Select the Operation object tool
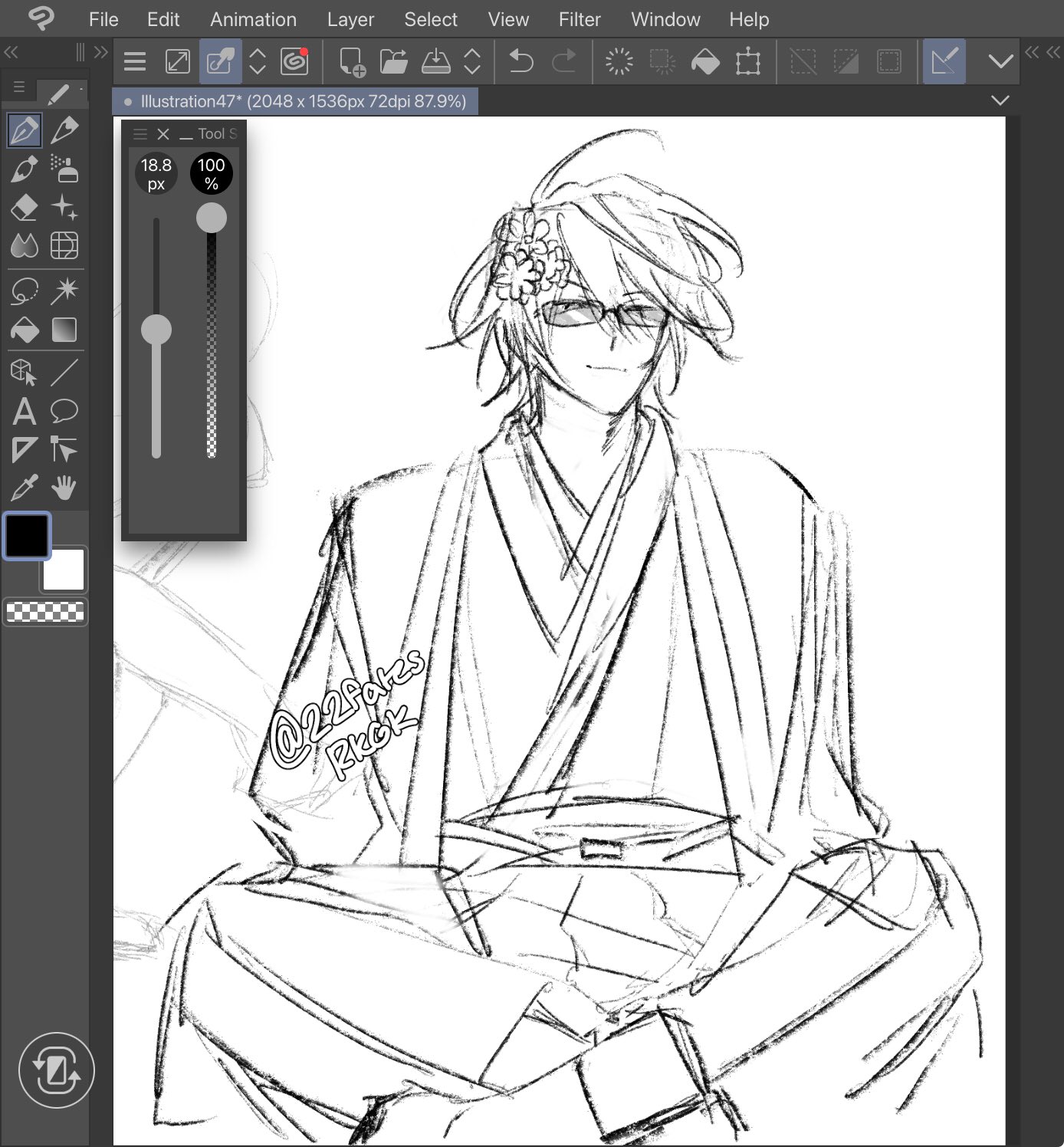This screenshot has height=1147, width=1064. click(25, 372)
